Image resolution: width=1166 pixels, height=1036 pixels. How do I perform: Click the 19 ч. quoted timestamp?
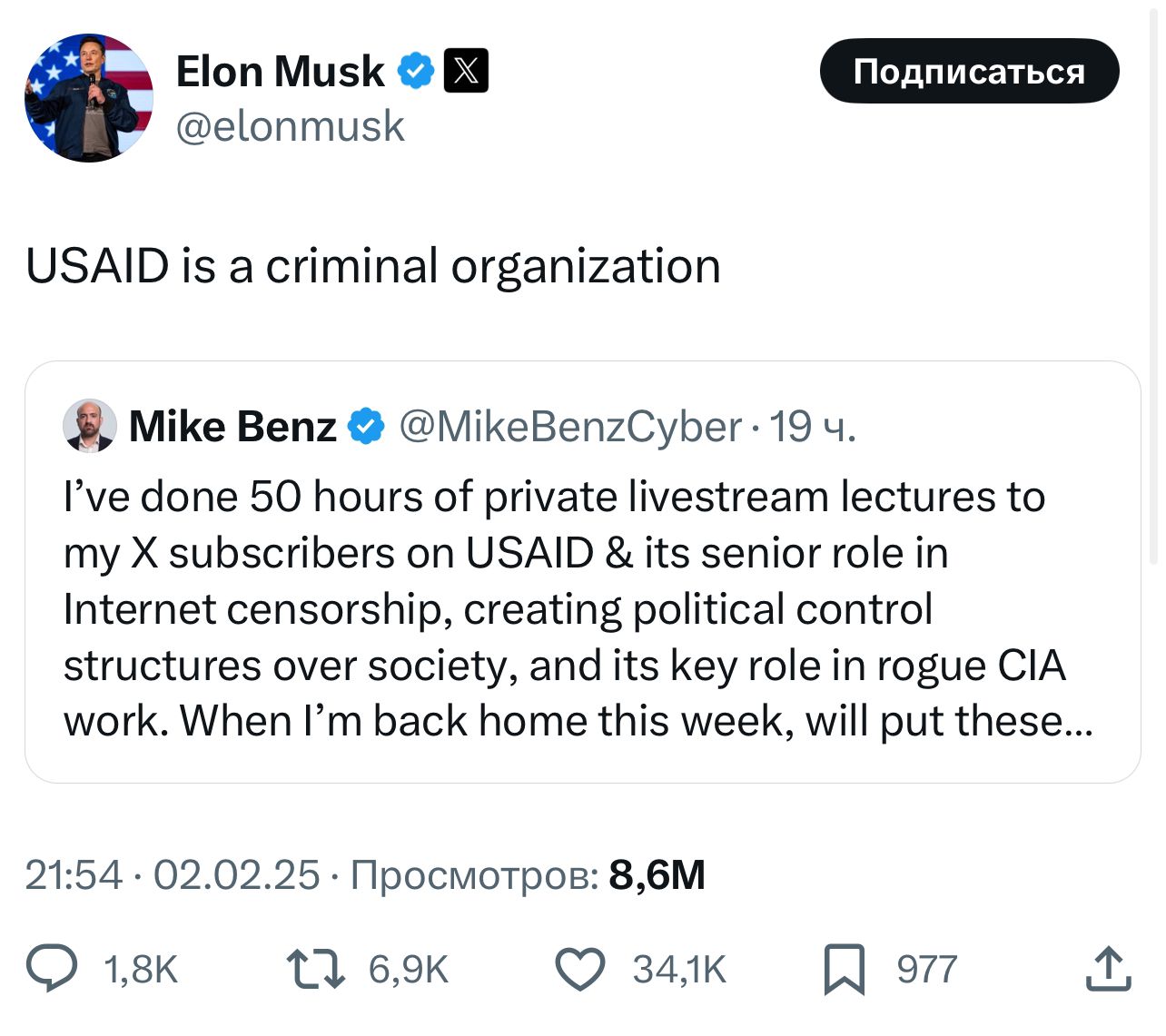point(813,427)
